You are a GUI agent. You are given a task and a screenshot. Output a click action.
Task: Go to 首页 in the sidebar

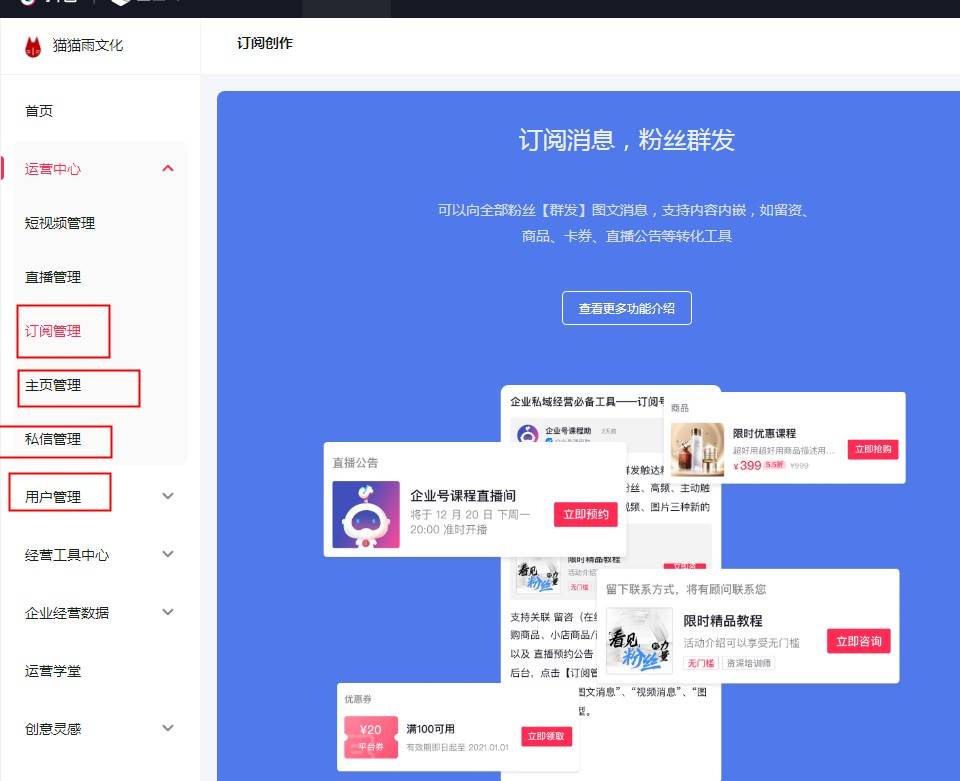39,111
